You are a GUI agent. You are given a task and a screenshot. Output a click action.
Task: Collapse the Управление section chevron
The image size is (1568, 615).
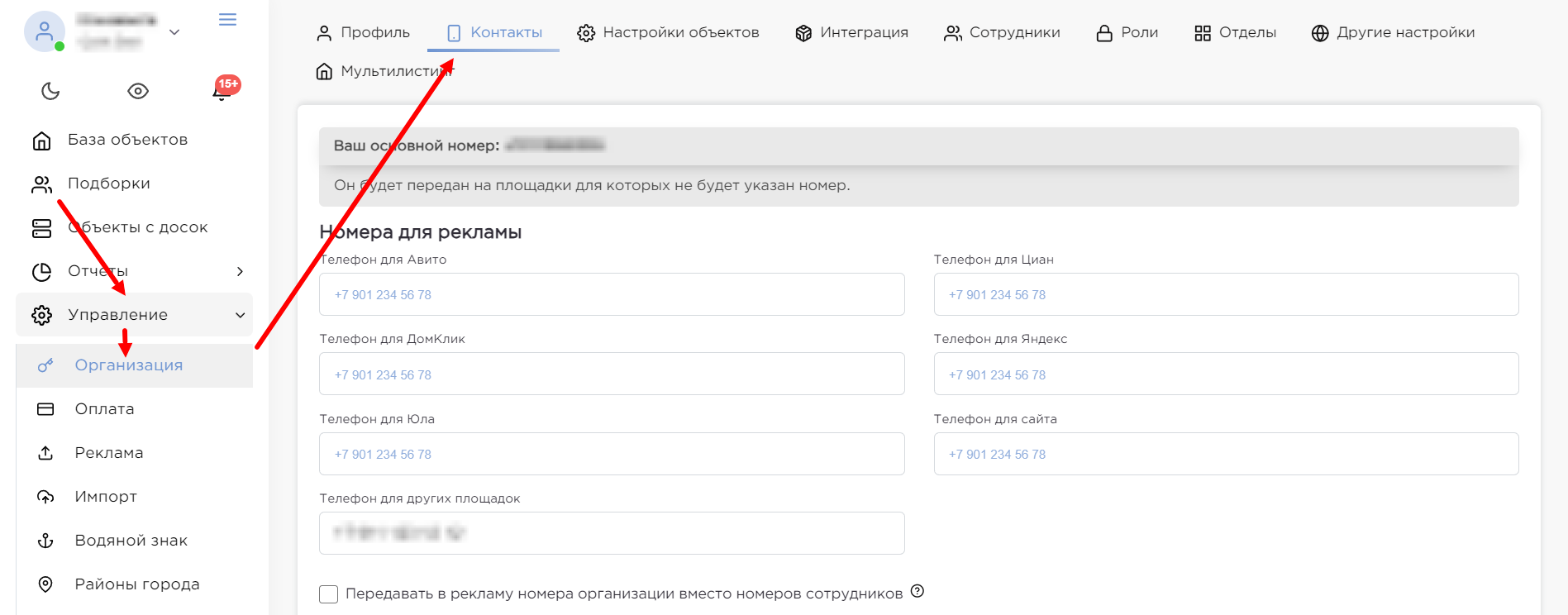240,315
